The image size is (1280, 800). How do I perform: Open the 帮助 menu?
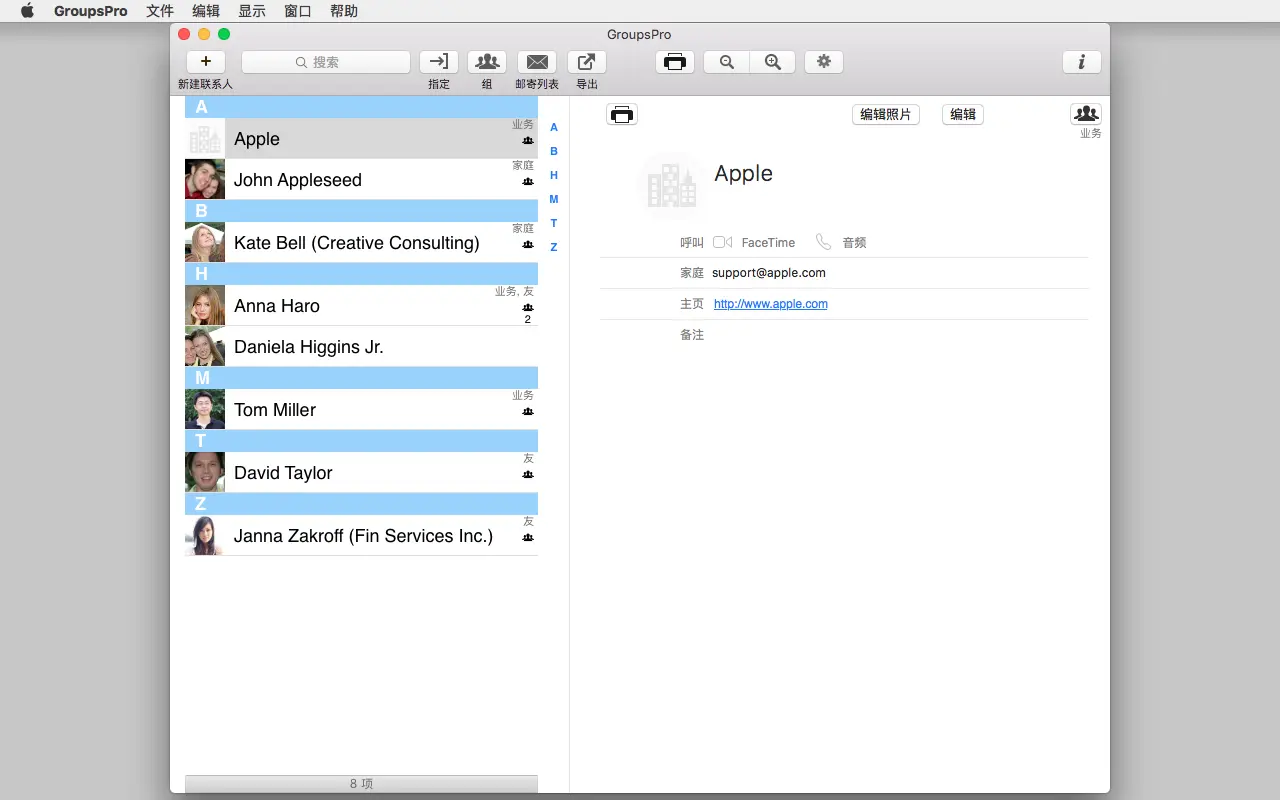point(344,11)
